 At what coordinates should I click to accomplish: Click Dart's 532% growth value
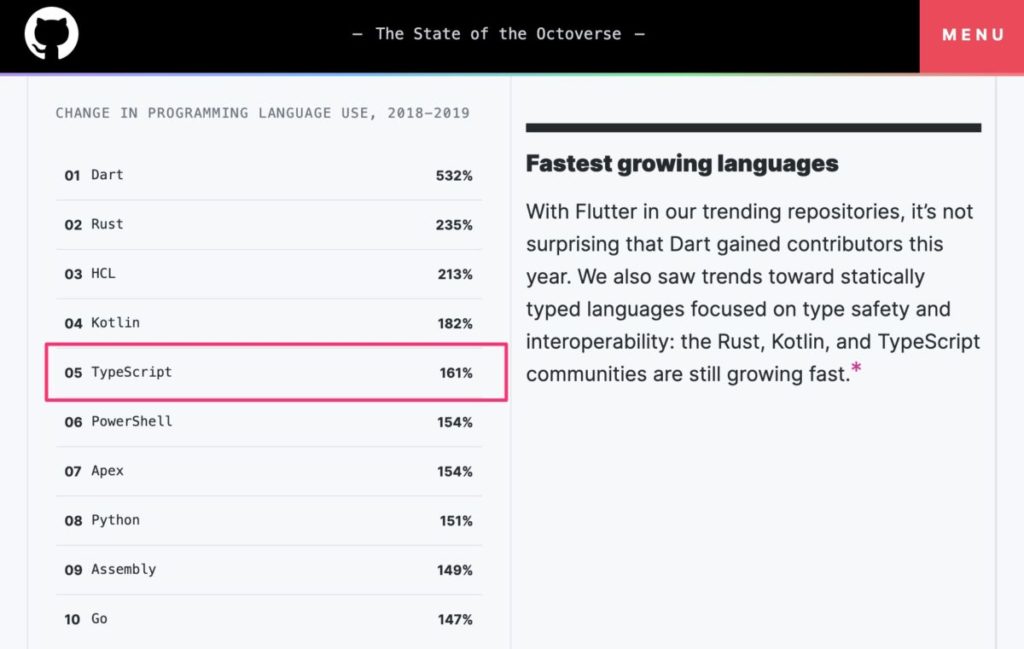455,175
